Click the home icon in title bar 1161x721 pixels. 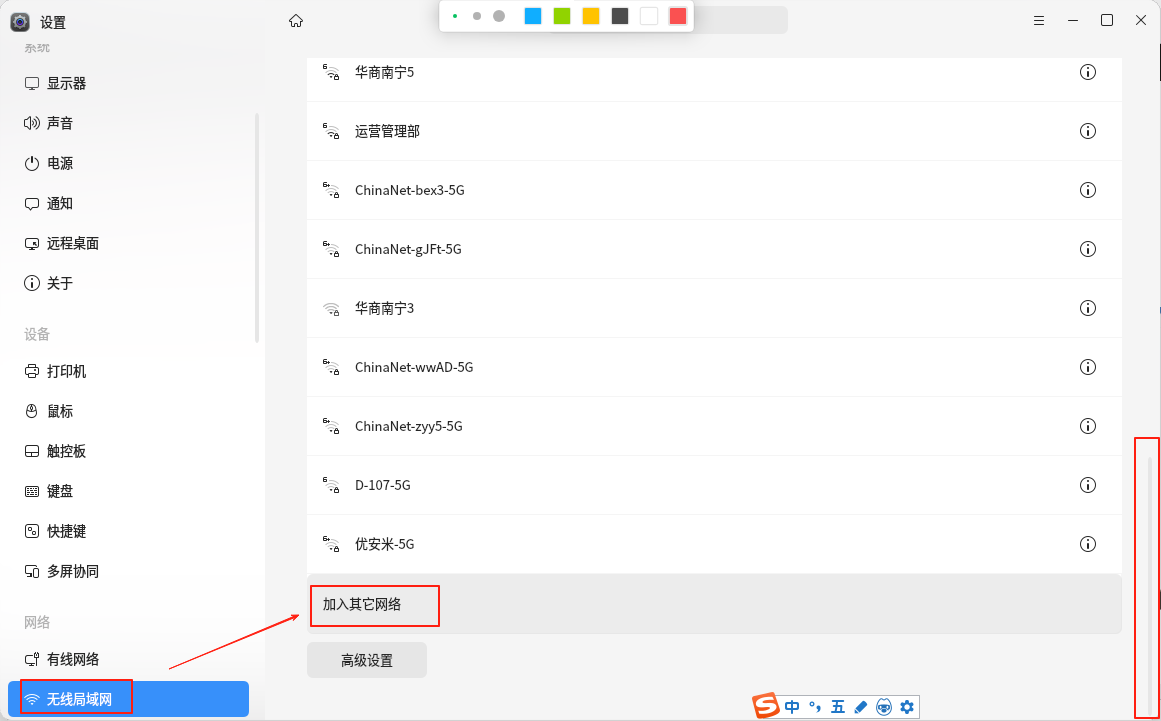pyautogui.click(x=295, y=20)
